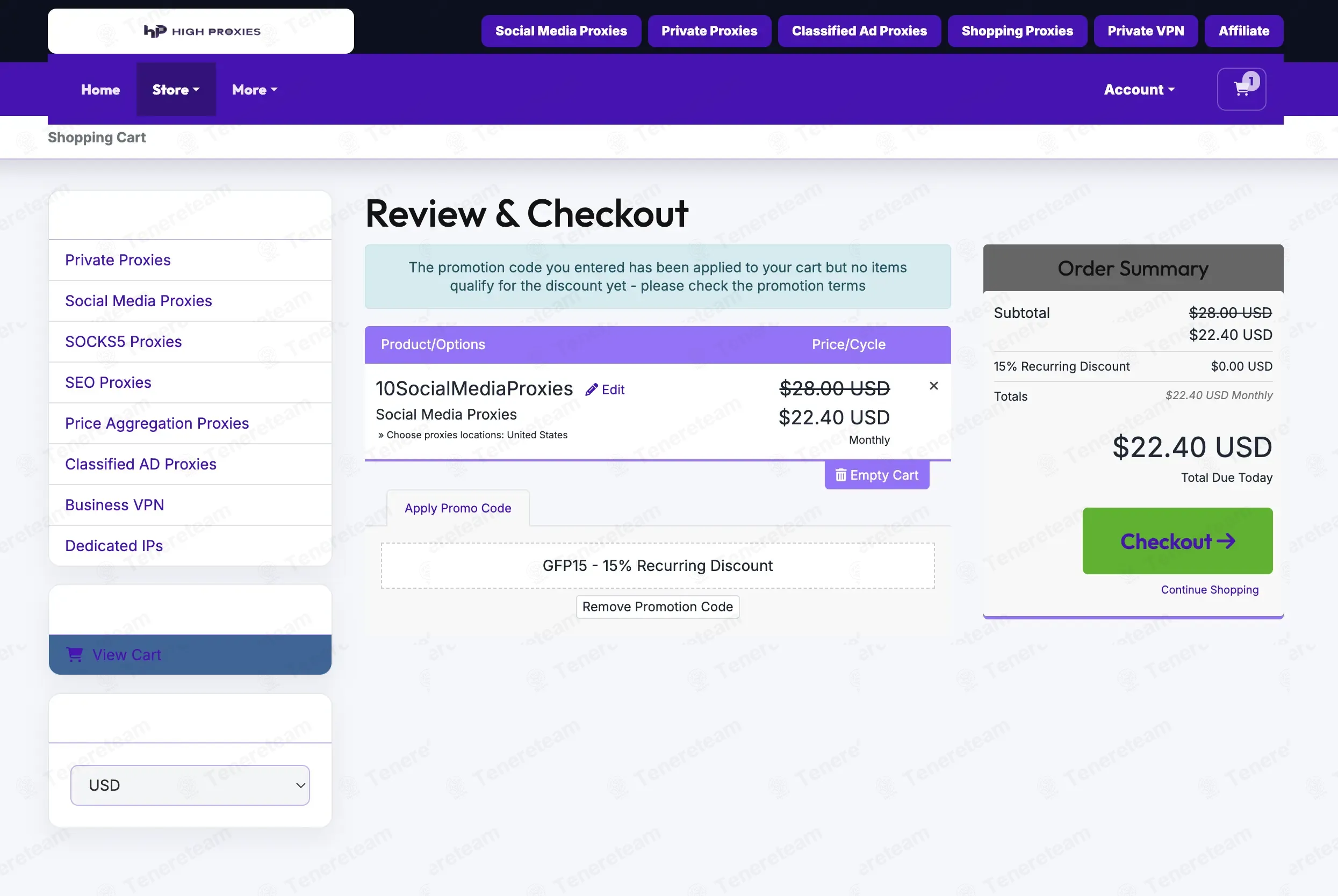
Task: Remove 10SocialMediaProxies with the X icon
Action: (x=933, y=386)
